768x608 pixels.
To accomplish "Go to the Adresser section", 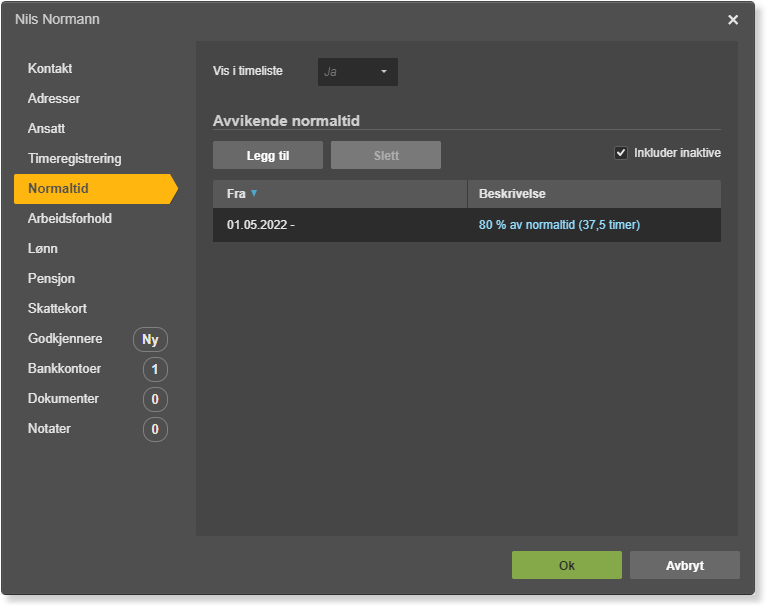I will coord(54,98).
